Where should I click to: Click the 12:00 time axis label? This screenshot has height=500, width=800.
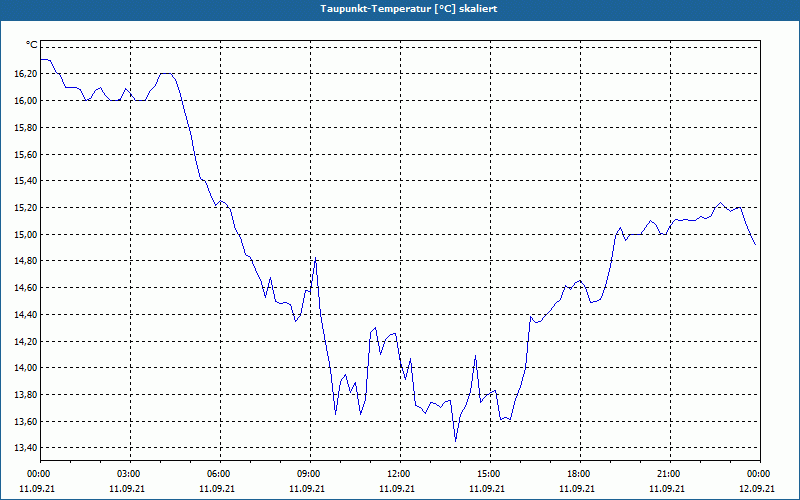tap(400, 474)
